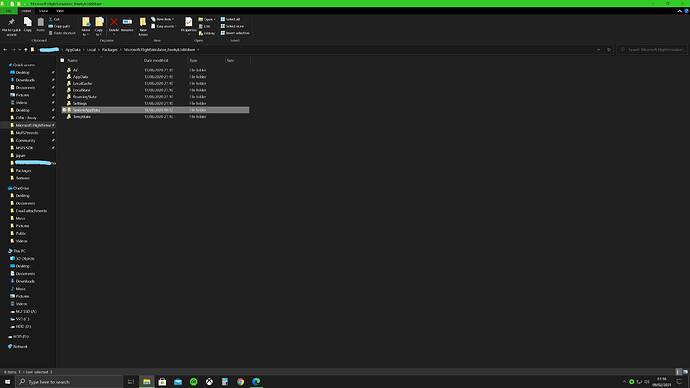The width and height of the screenshot is (690, 388).
Task: Select Email attachments under OneDrive
Action: tap(31, 211)
